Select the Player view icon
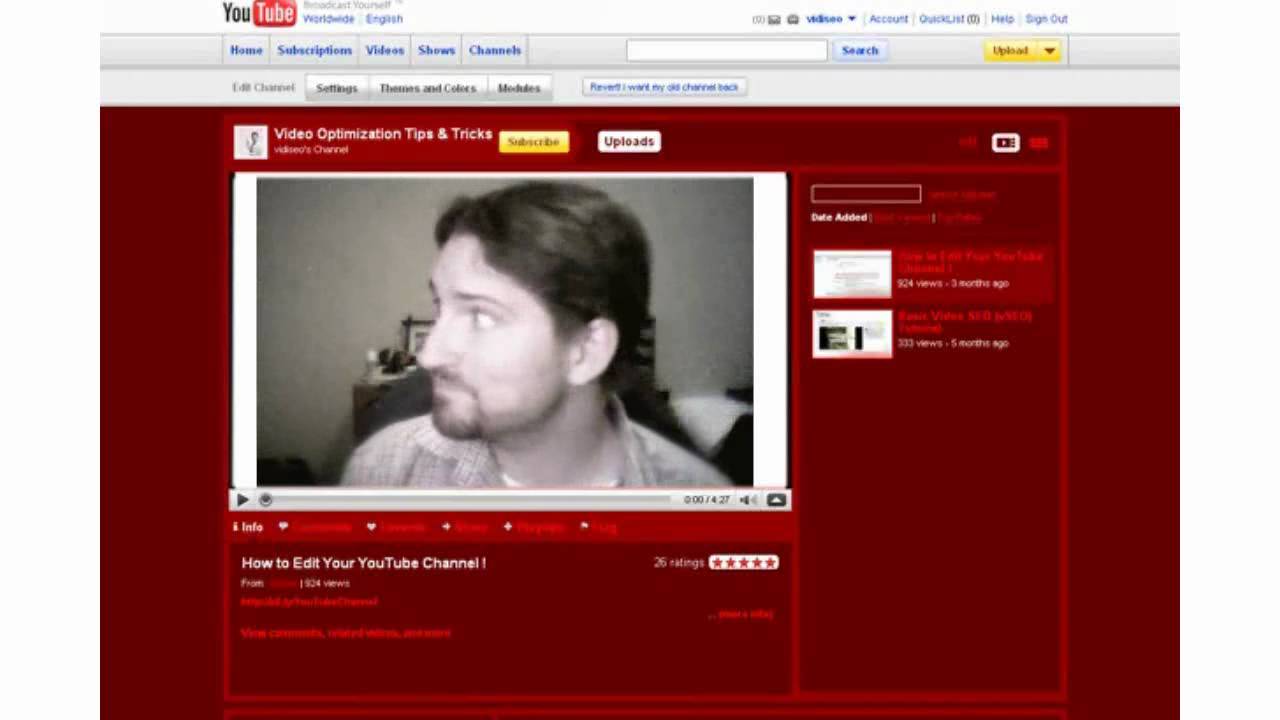 coord(1005,143)
